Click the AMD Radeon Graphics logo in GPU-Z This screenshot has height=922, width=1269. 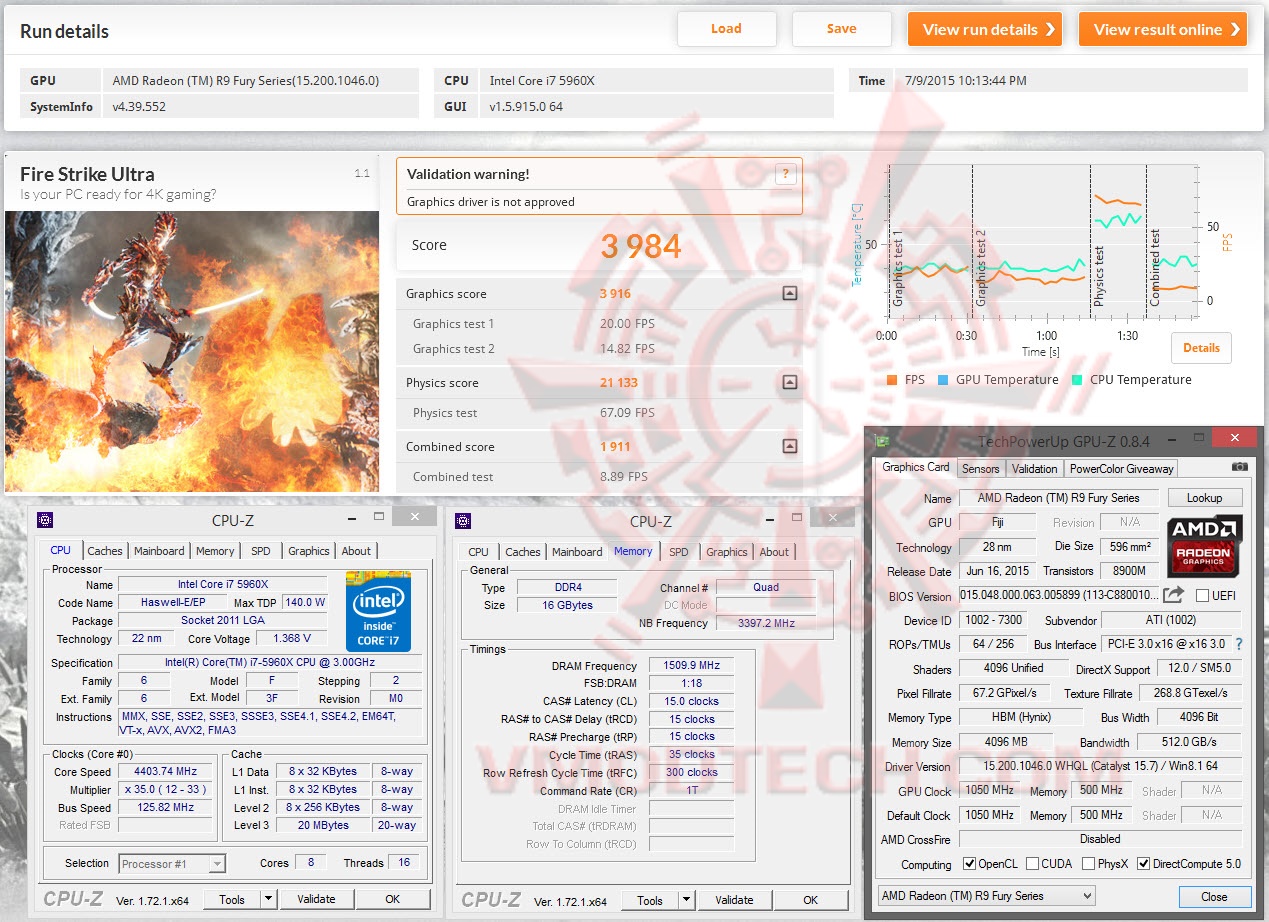(x=1204, y=545)
